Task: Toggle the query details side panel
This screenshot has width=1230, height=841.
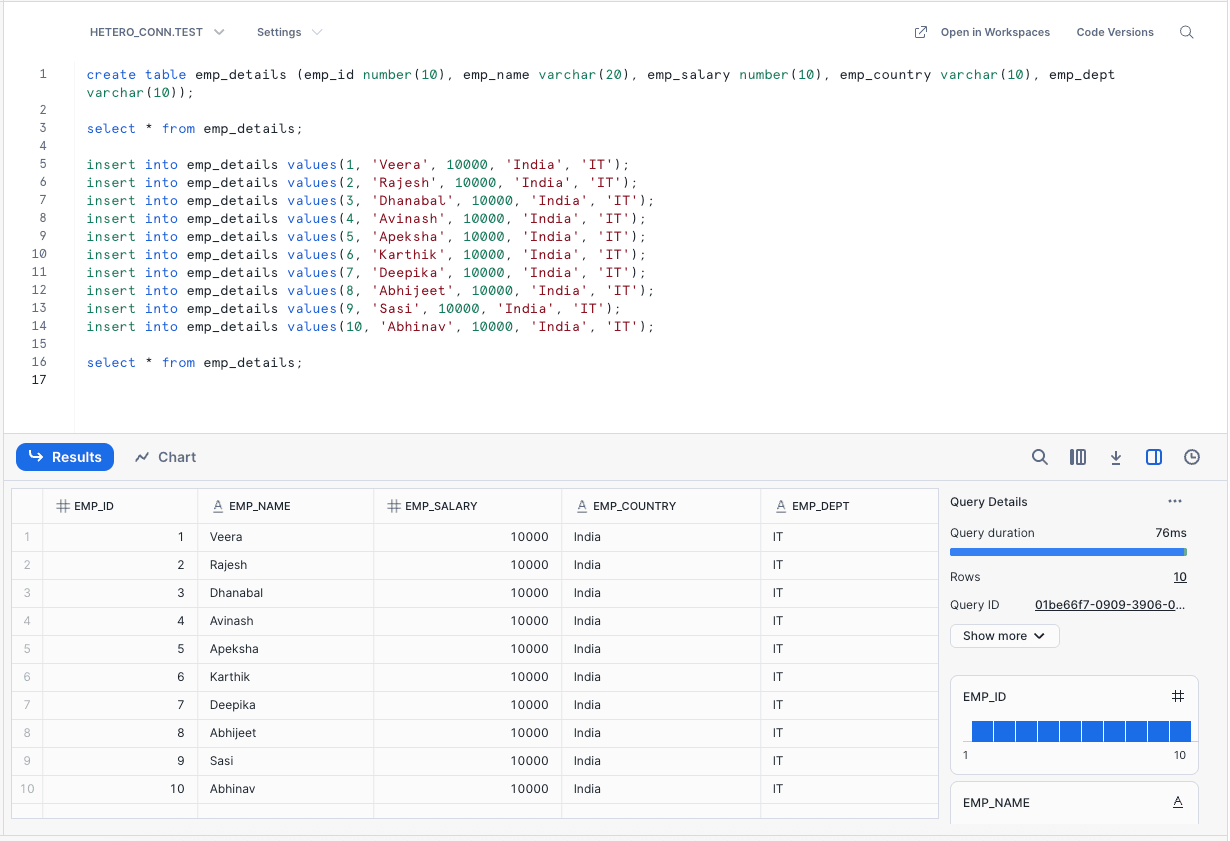Action: (x=1154, y=457)
